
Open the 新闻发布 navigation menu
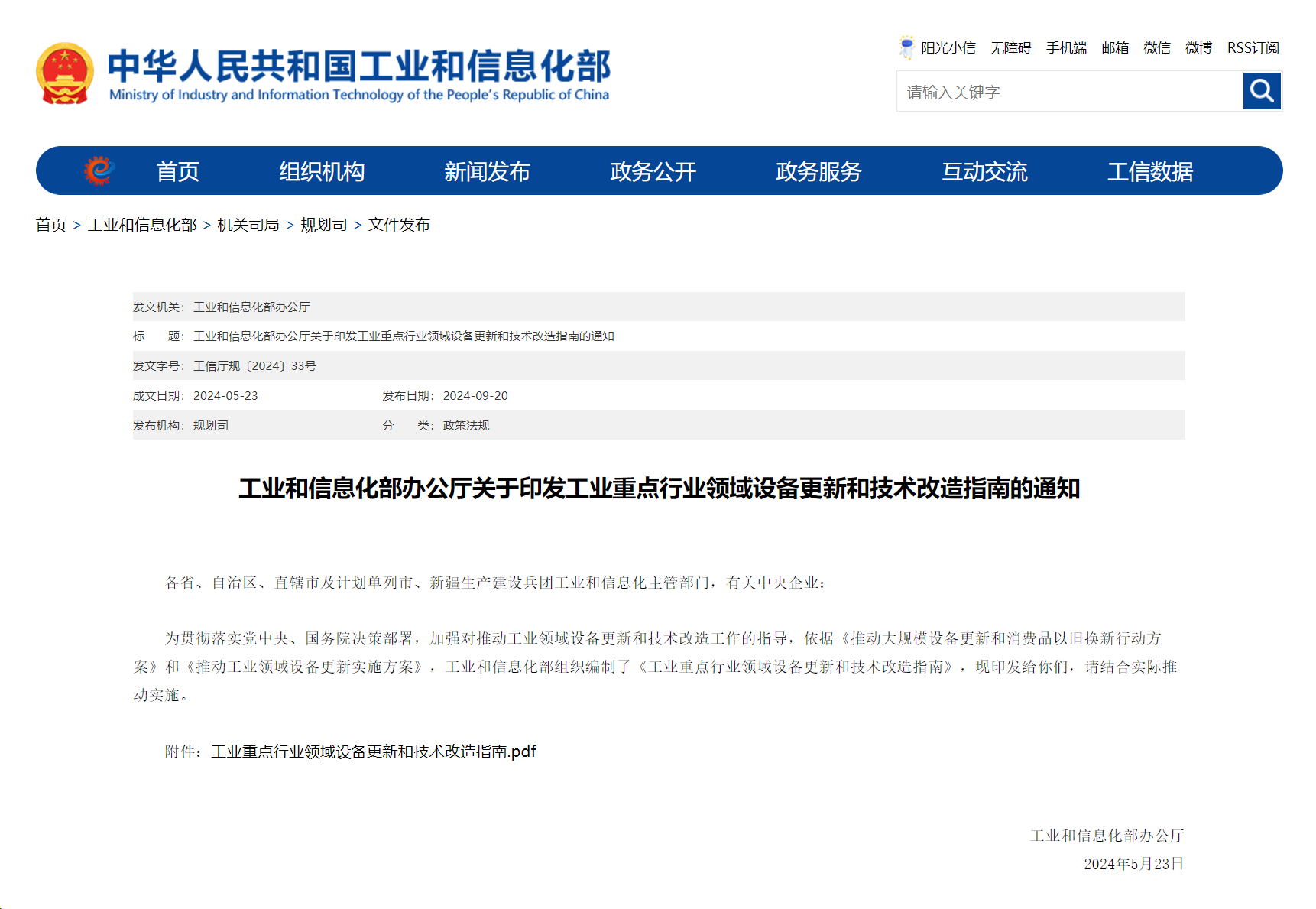click(x=488, y=171)
